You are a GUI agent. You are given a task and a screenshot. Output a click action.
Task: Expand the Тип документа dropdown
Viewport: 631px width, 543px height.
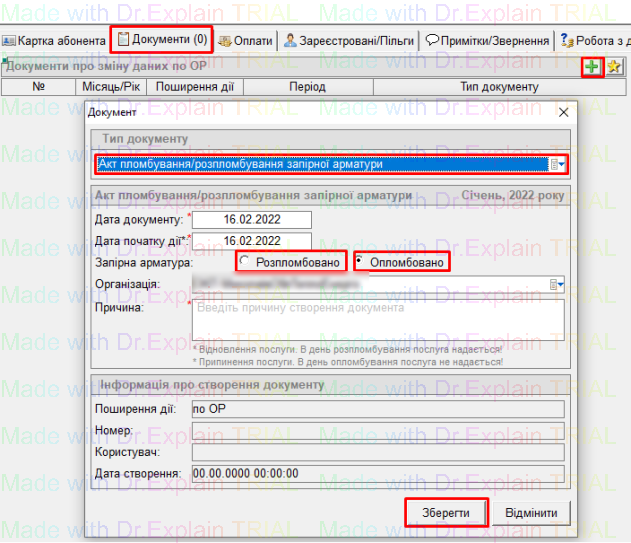coord(559,164)
